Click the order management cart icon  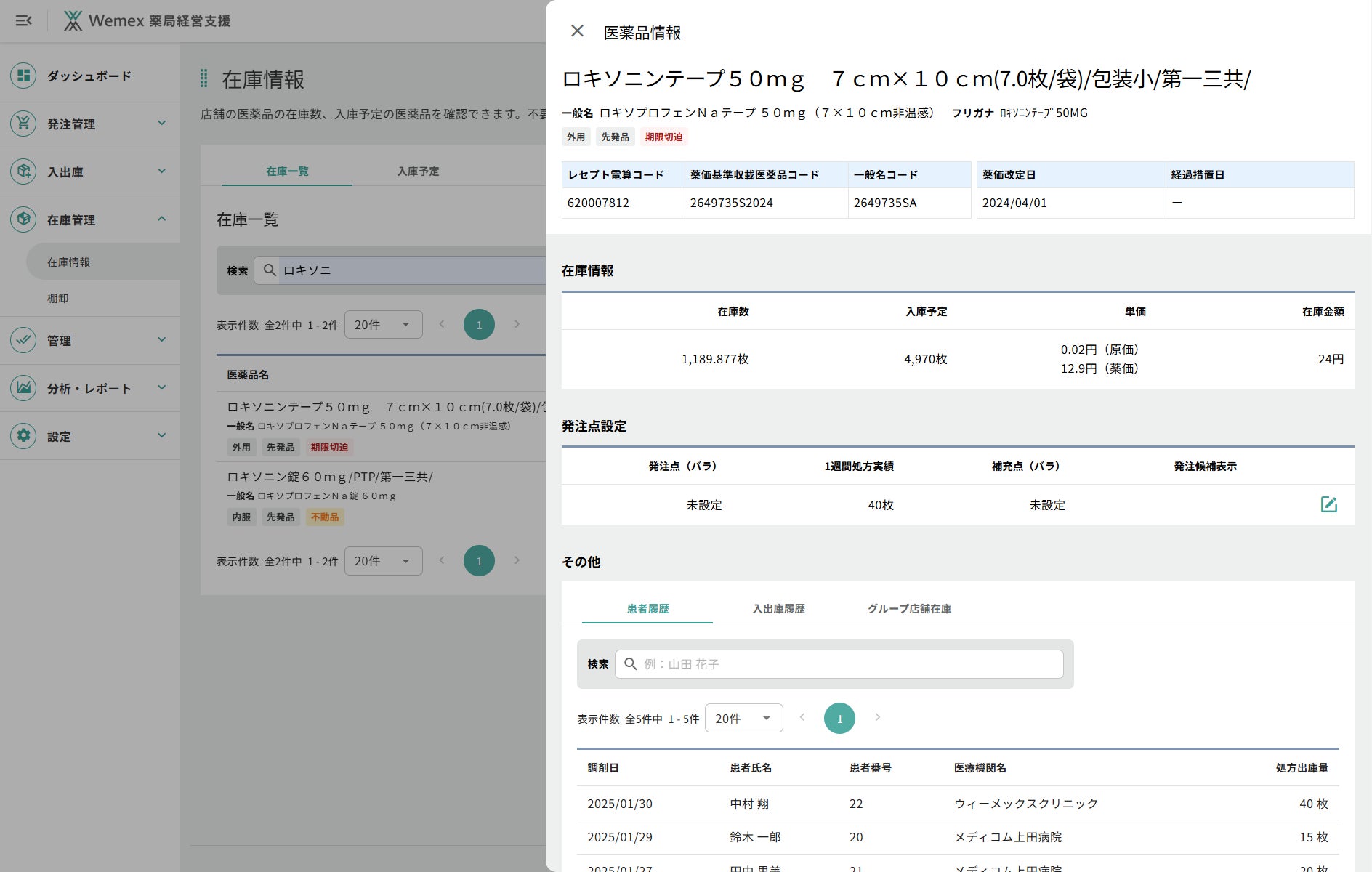click(23, 124)
